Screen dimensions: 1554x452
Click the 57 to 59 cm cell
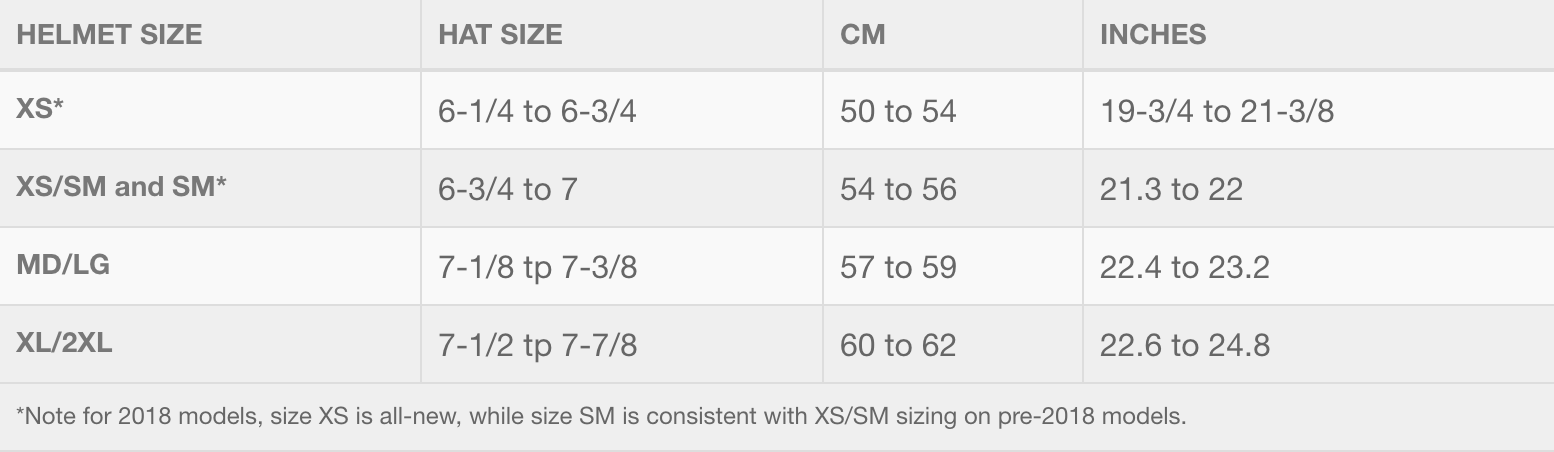(898, 266)
